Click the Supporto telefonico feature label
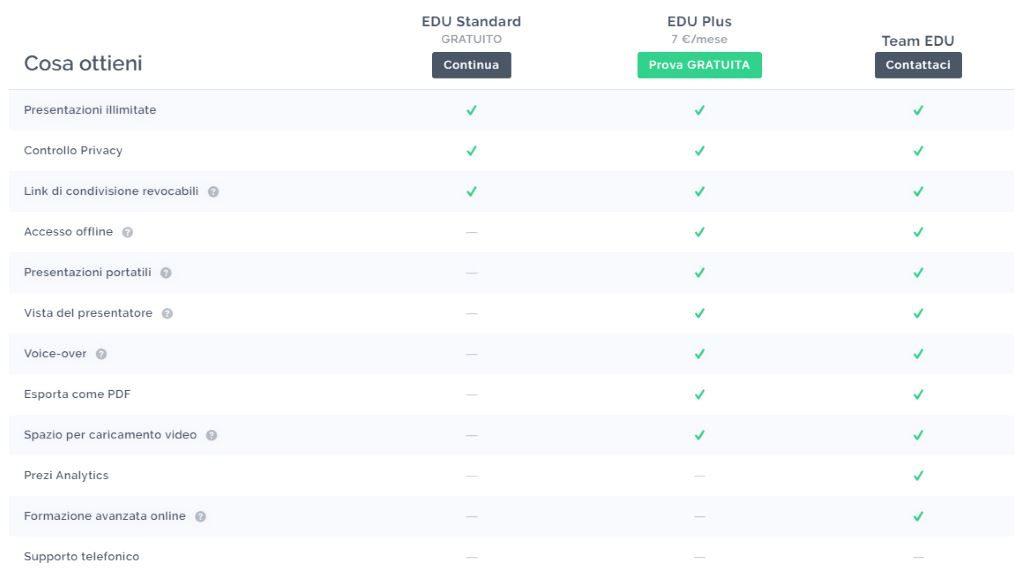 [82, 556]
